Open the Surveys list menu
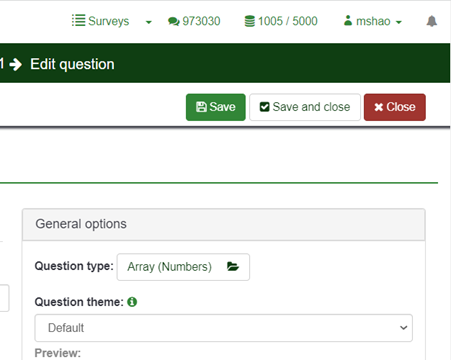 100,21
